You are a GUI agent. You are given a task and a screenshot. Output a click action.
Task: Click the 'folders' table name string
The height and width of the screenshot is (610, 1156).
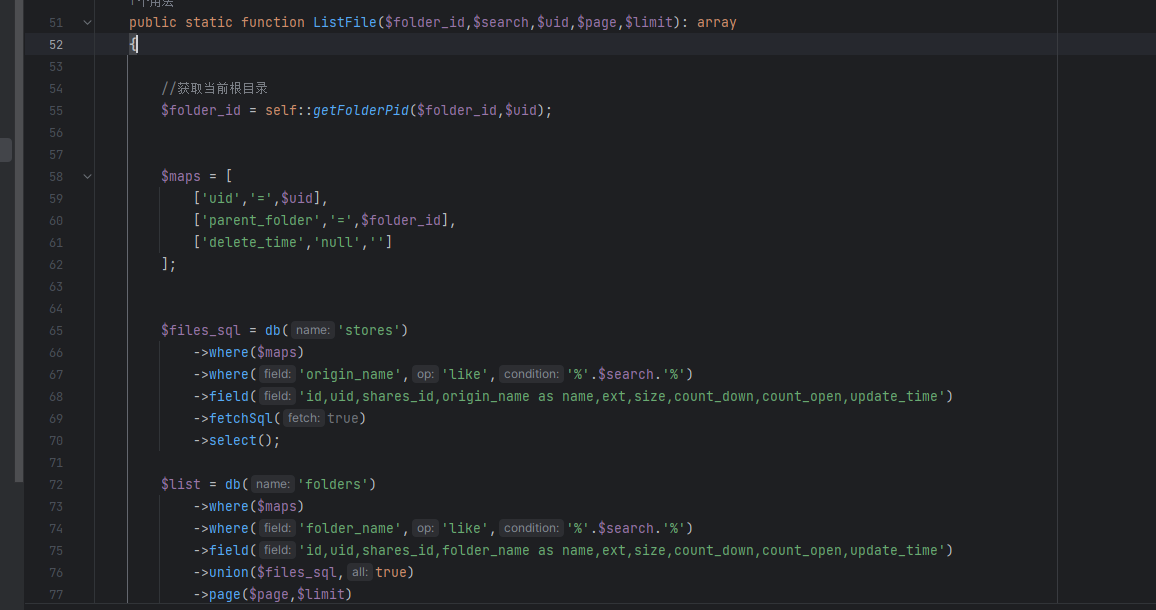point(333,484)
